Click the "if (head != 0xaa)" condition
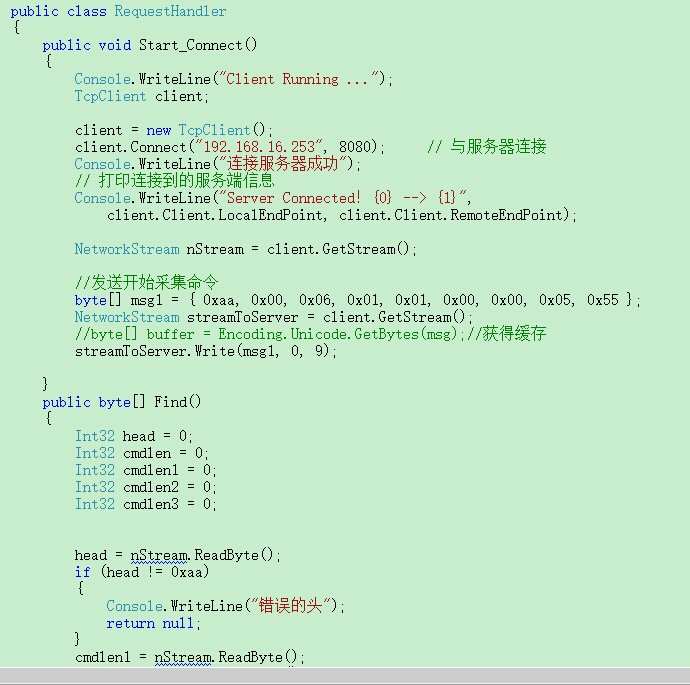Image resolution: width=690 pixels, height=685 pixels. click(142, 572)
